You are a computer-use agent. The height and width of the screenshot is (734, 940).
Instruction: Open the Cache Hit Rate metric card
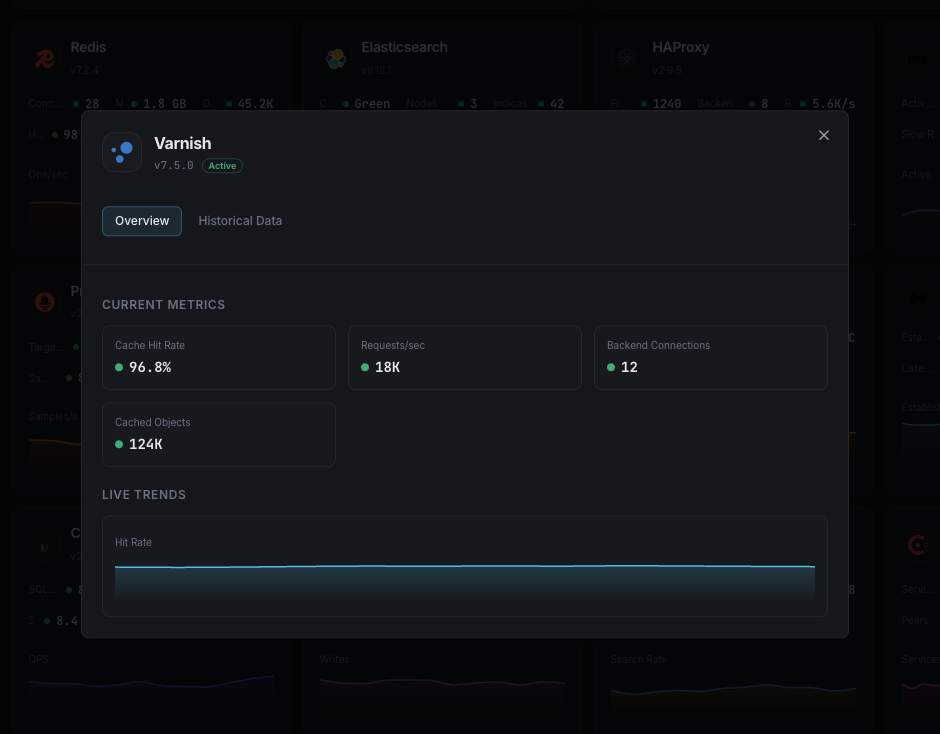[x=218, y=357]
